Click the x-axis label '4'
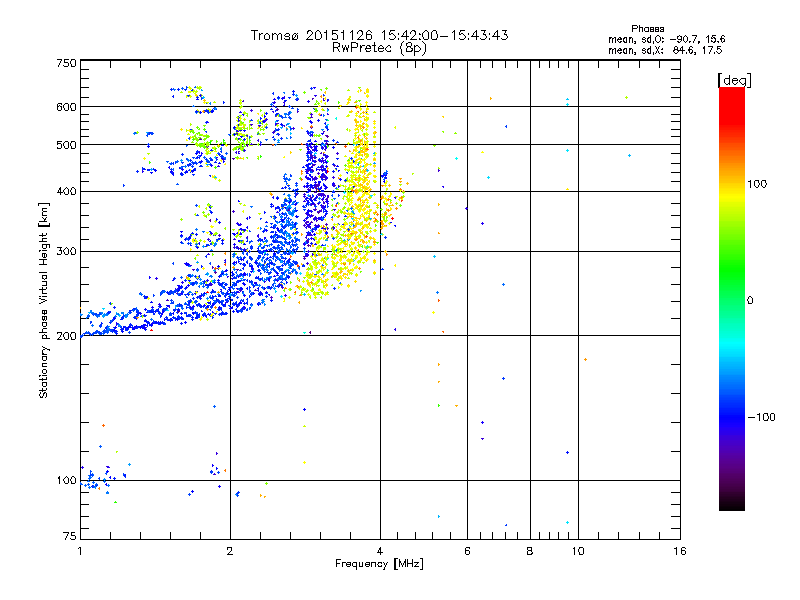 click(380, 551)
